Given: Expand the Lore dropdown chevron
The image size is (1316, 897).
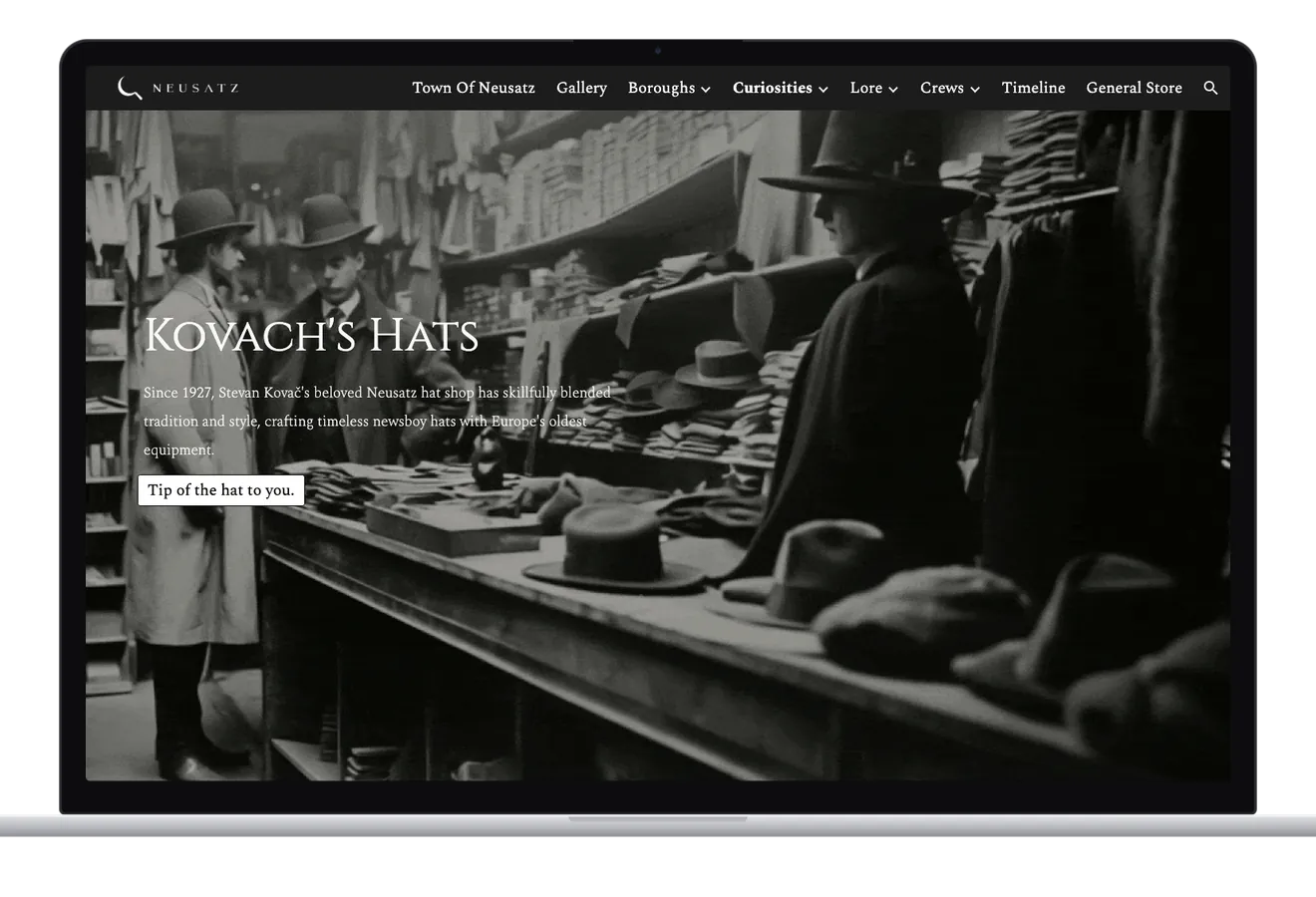Looking at the screenshot, I should coord(893,90).
